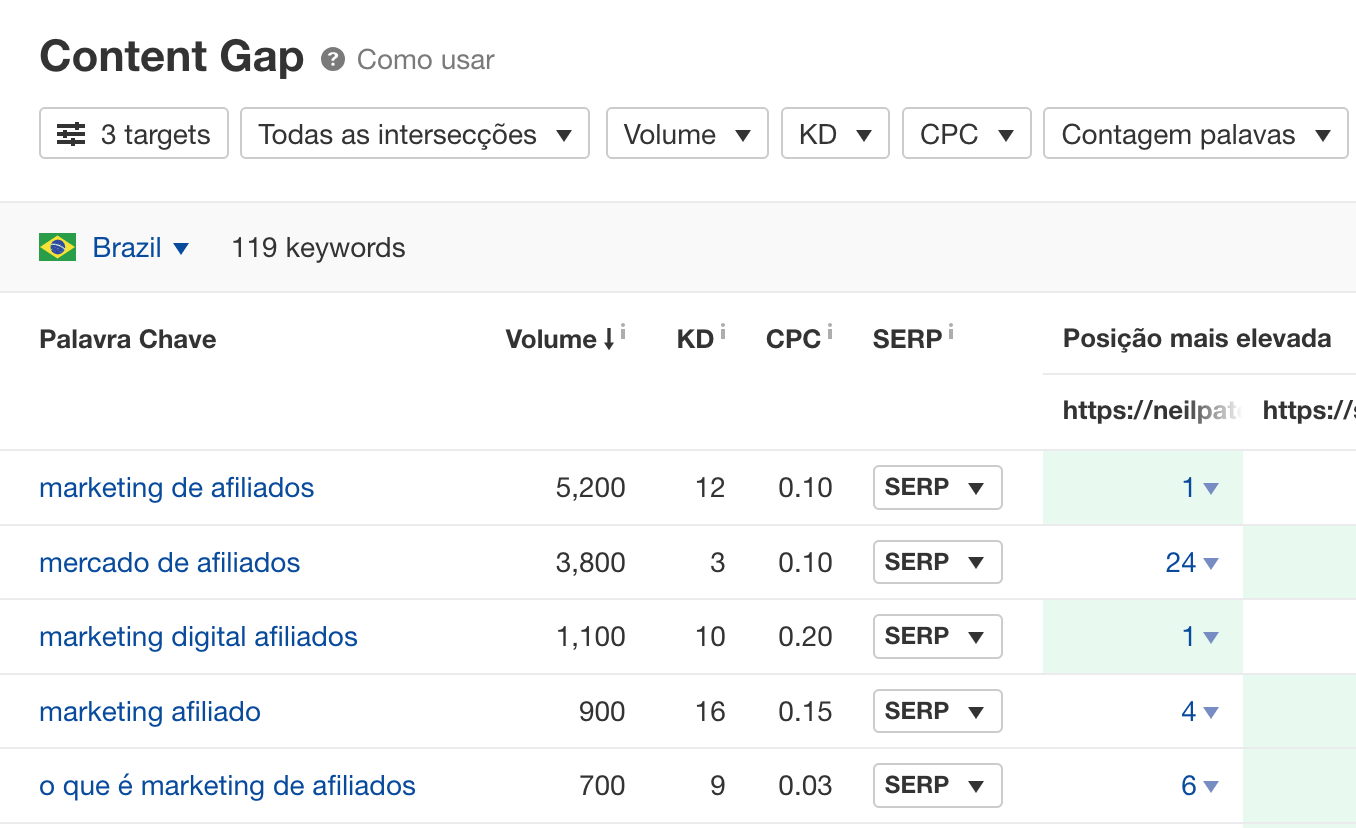Open the Volume filter dropdown
This screenshot has width=1356, height=828.
(x=687, y=134)
